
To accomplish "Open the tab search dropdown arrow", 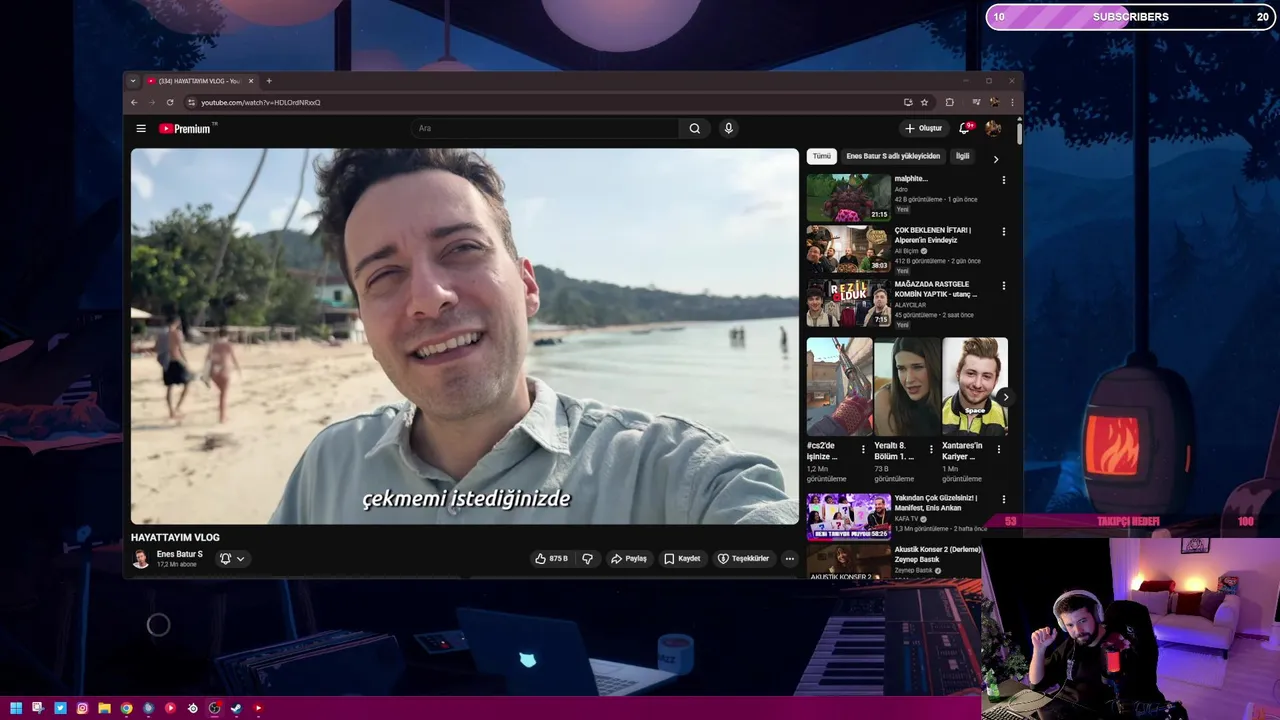I will [x=134, y=81].
